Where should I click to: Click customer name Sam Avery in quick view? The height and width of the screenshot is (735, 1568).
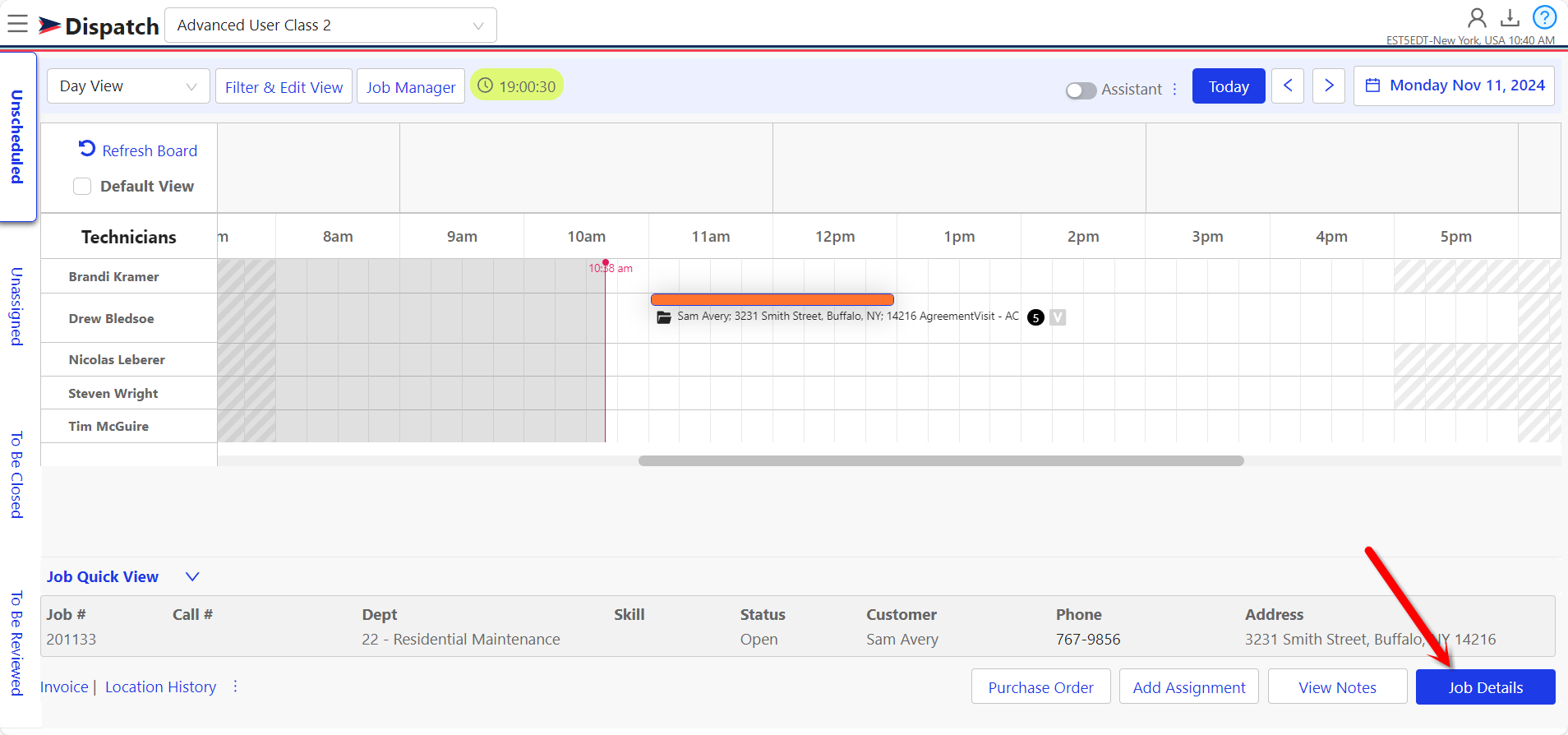pyautogui.click(x=902, y=639)
